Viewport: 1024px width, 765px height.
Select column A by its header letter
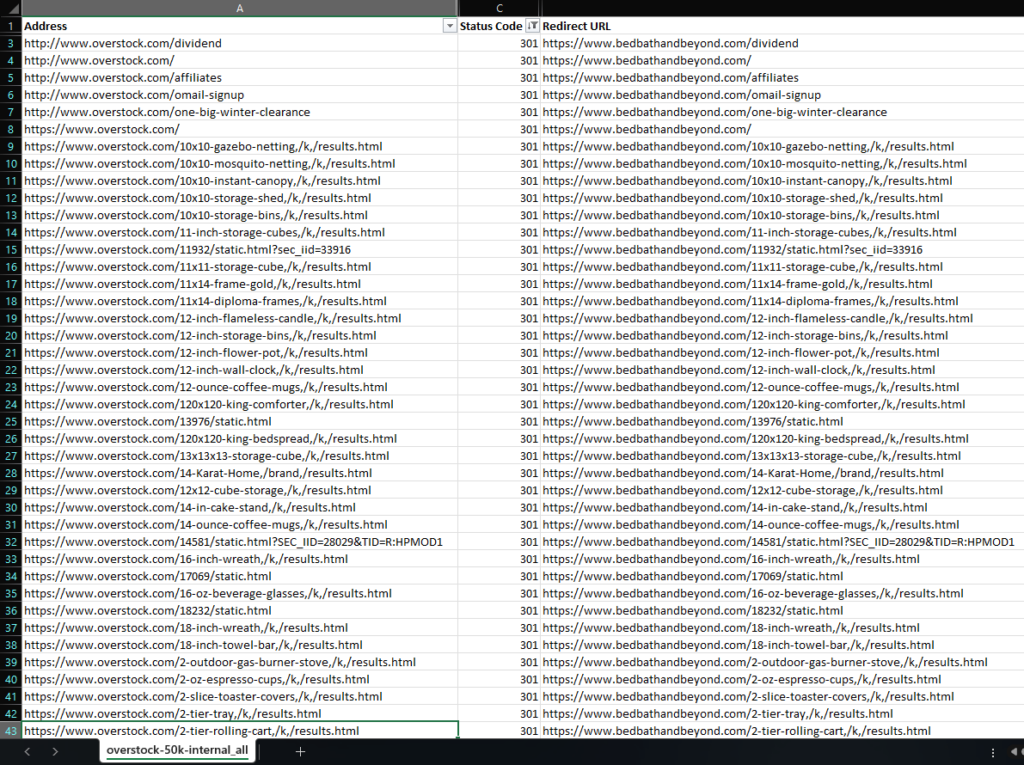click(x=239, y=8)
